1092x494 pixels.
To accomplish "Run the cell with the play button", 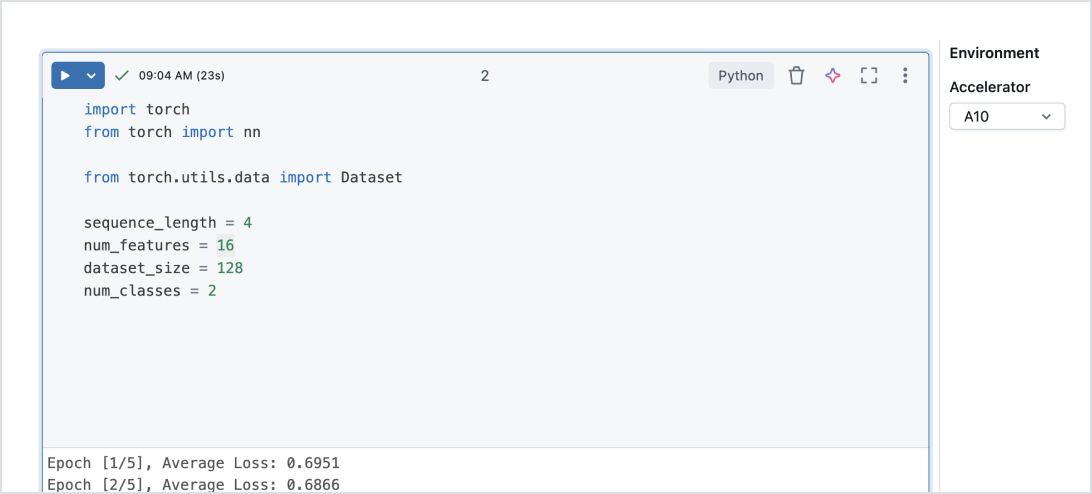I will point(65,76).
